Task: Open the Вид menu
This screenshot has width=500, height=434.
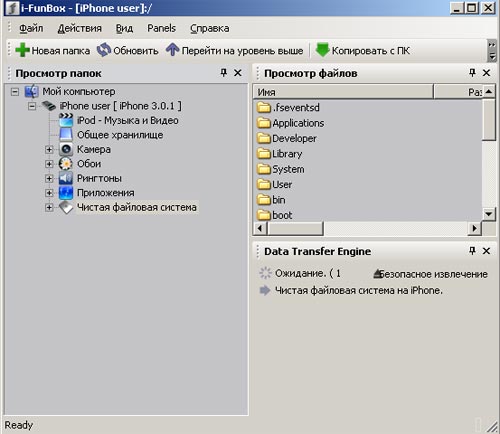Action: 124,28
